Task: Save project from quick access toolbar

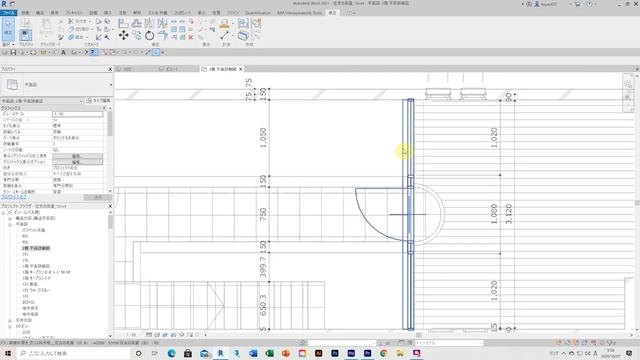Action: coord(13,52)
